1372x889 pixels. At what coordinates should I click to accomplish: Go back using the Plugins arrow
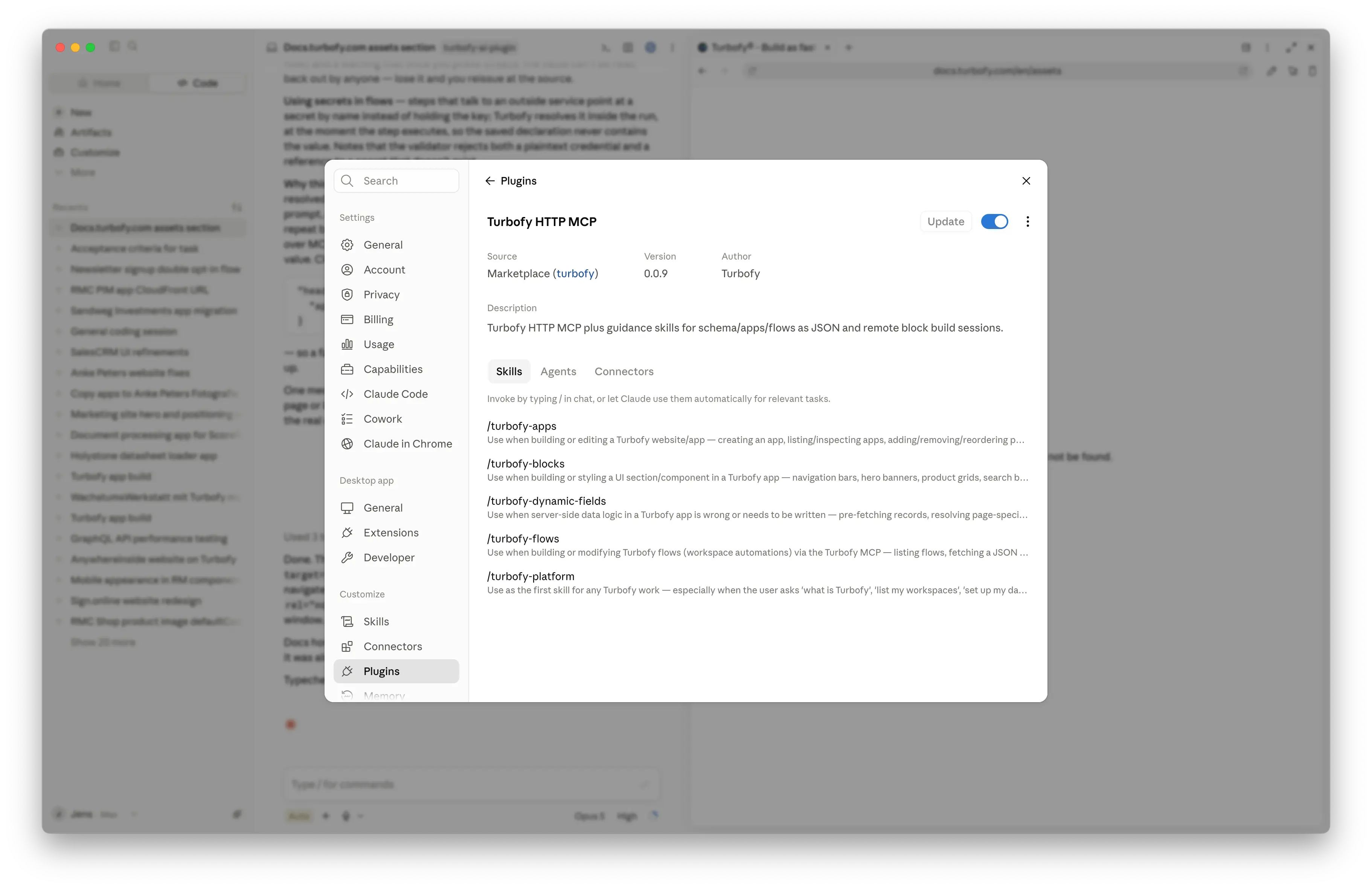[490, 180]
